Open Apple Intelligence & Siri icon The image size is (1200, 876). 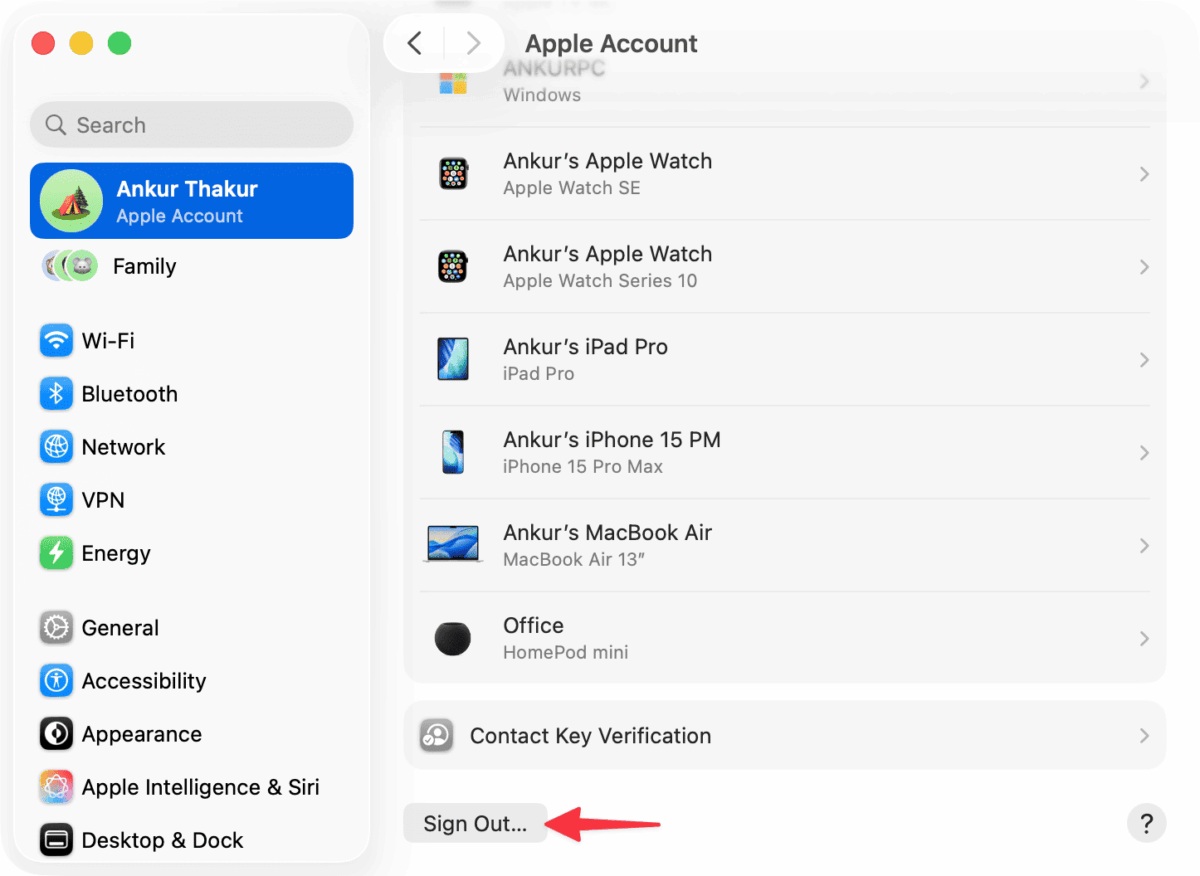click(x=56, y=787)
